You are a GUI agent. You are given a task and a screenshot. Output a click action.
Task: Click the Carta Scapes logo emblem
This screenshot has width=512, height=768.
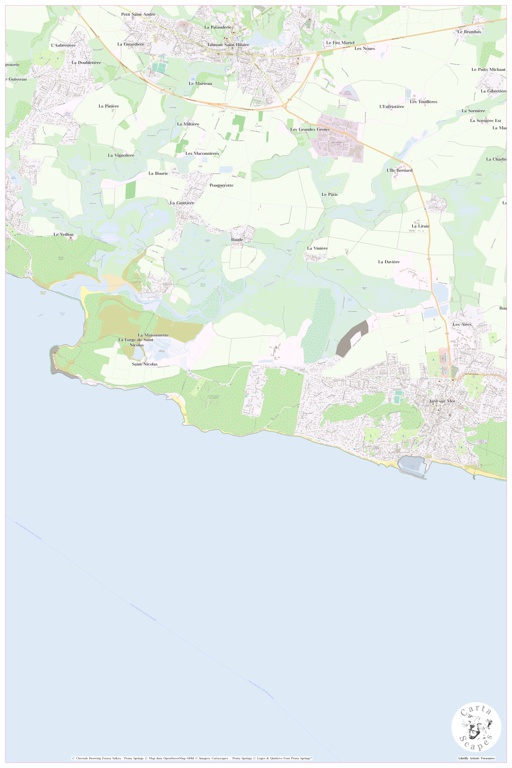coord(476,726)
